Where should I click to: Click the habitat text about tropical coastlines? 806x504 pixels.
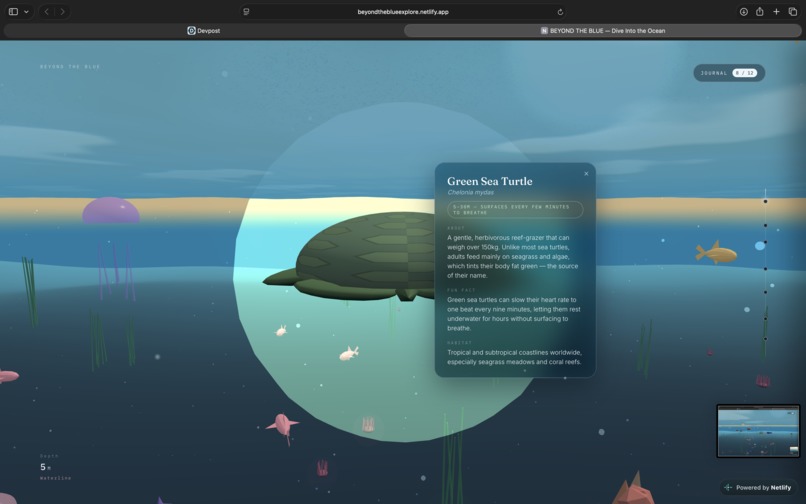514,357
